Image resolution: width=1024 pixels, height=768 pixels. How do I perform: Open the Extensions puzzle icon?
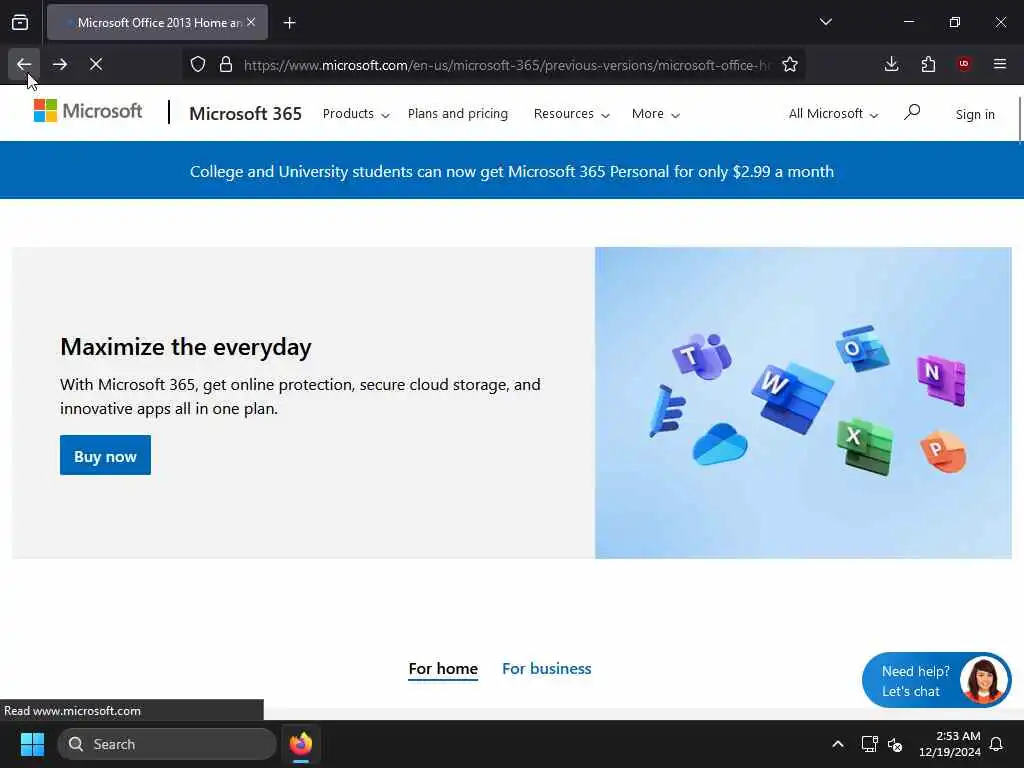click(928, 64)
